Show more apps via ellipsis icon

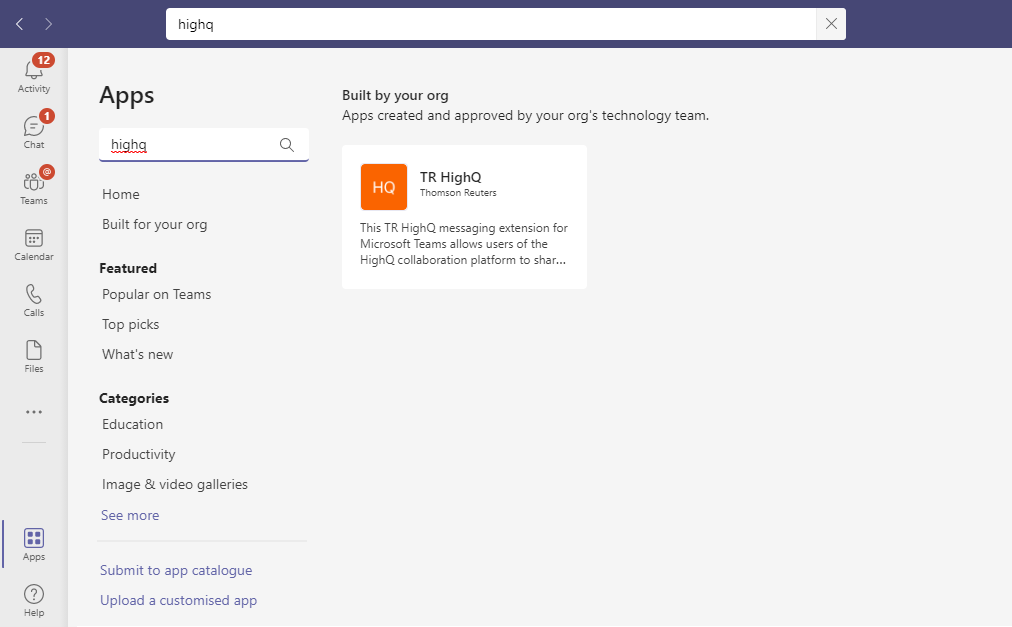[34, 412]
